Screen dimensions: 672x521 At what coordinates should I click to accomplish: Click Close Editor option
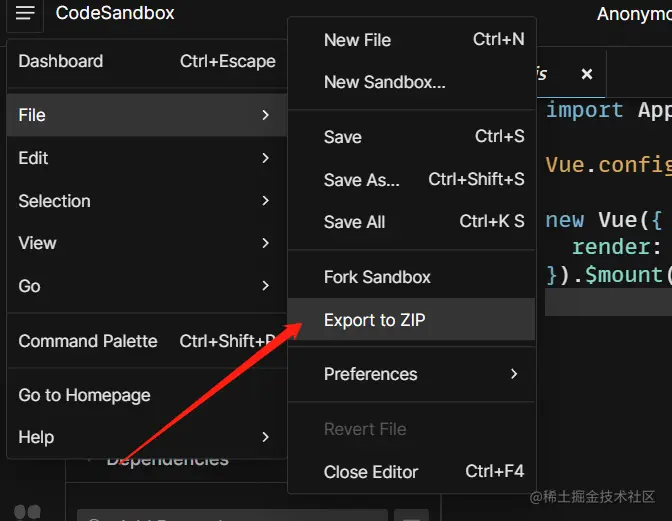[411, 472]
